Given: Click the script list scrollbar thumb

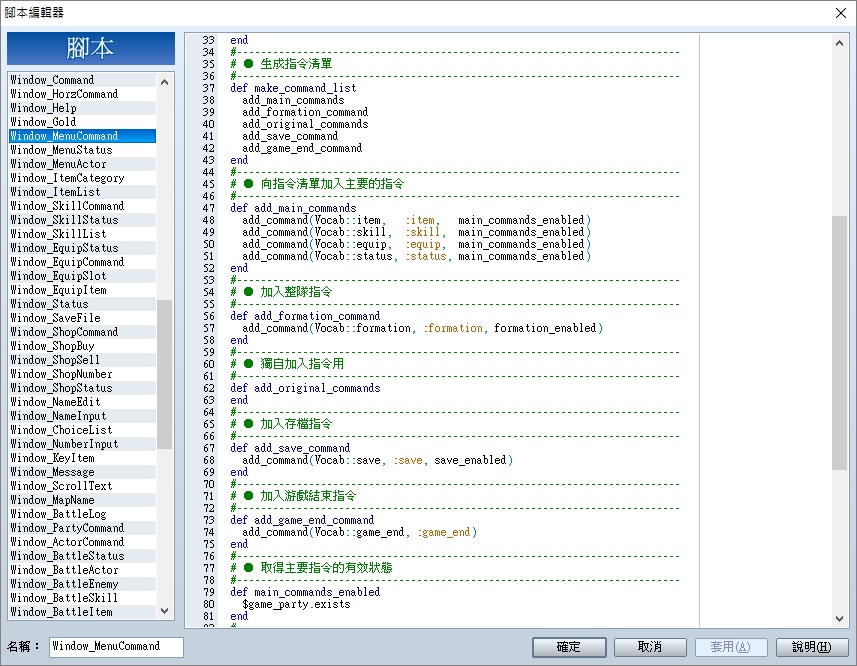Looking at the screenshot, I should 165,374.
